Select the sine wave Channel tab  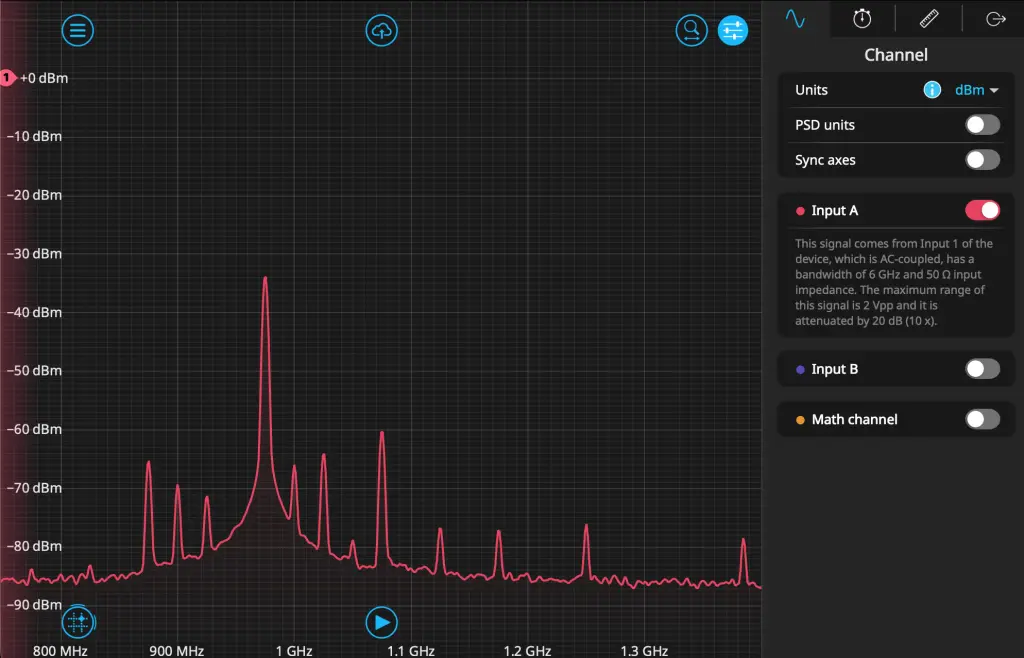tap(795, 18)
